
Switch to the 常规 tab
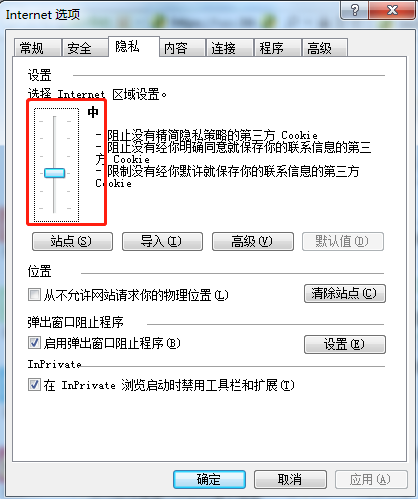pyautogui.click(x=37, y=48)
